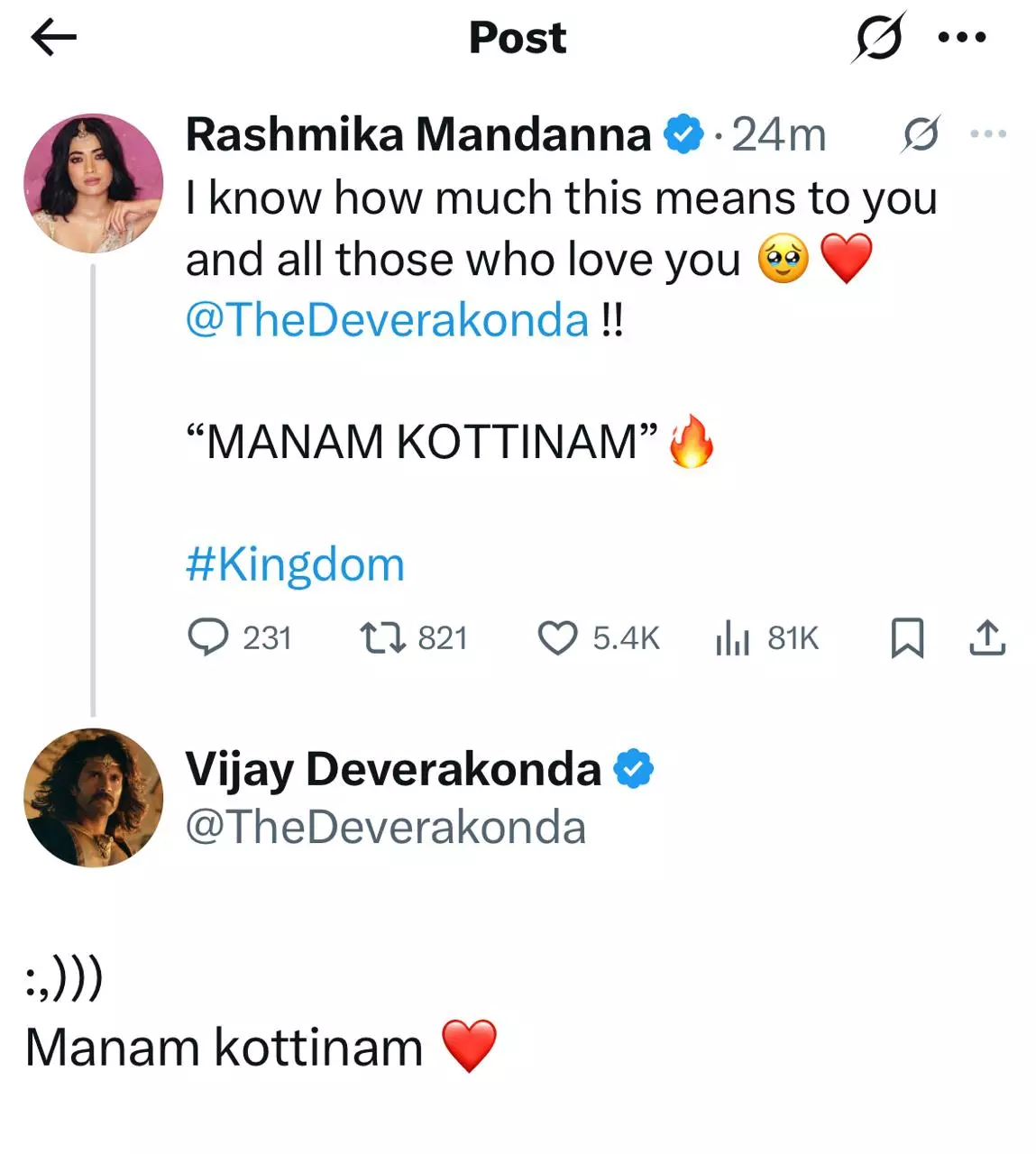
Task: View analytics showing 81K views
Action: (732, 637)
